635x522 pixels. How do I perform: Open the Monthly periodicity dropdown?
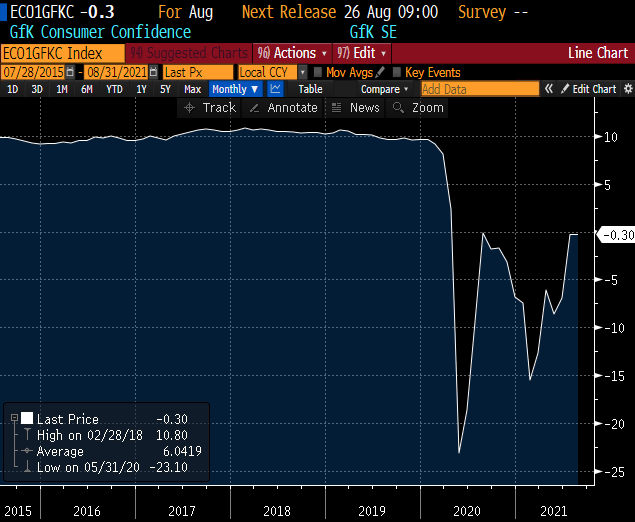(233, 89)
